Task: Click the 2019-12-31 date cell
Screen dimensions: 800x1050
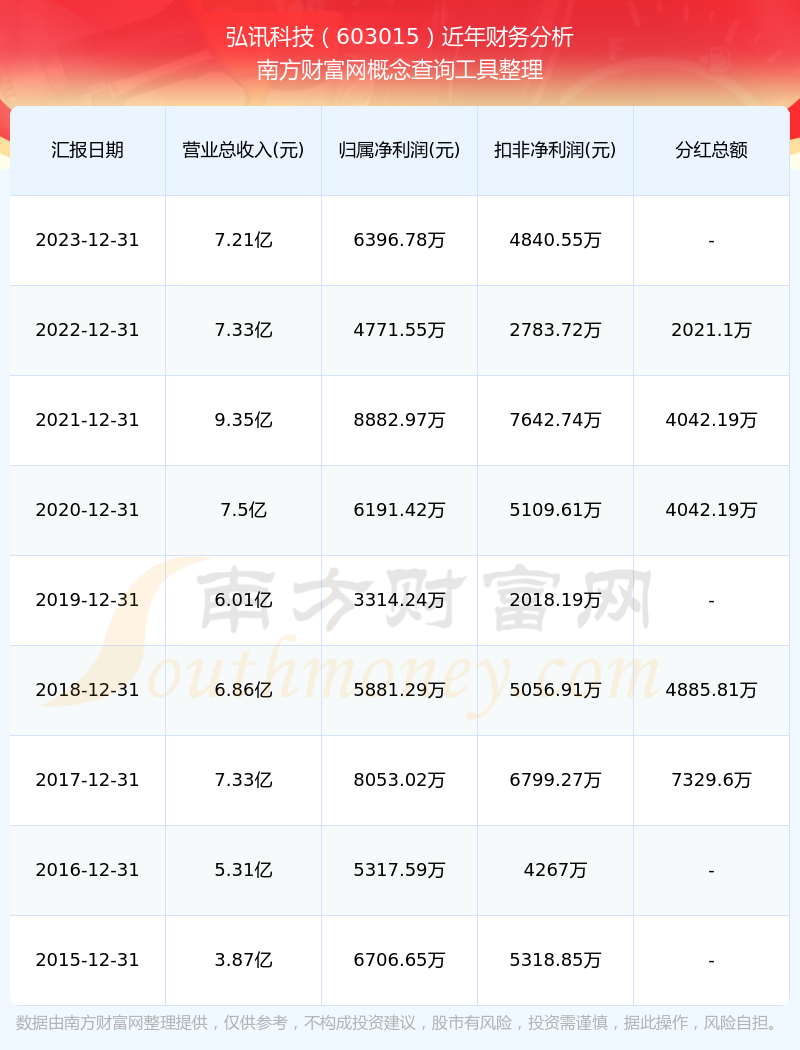Action: [x=87, y=600]
